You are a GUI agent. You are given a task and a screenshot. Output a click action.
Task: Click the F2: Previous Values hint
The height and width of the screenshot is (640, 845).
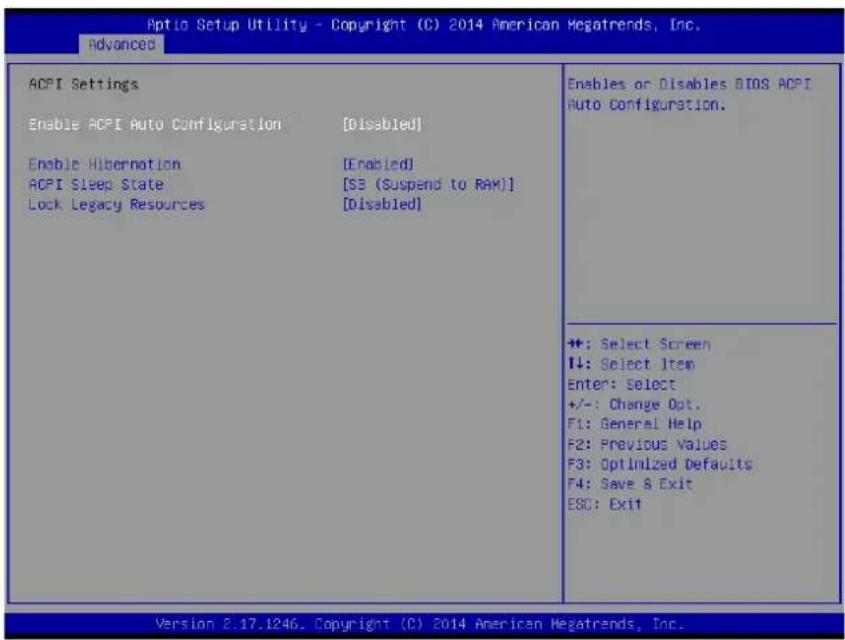coord(647,444)
